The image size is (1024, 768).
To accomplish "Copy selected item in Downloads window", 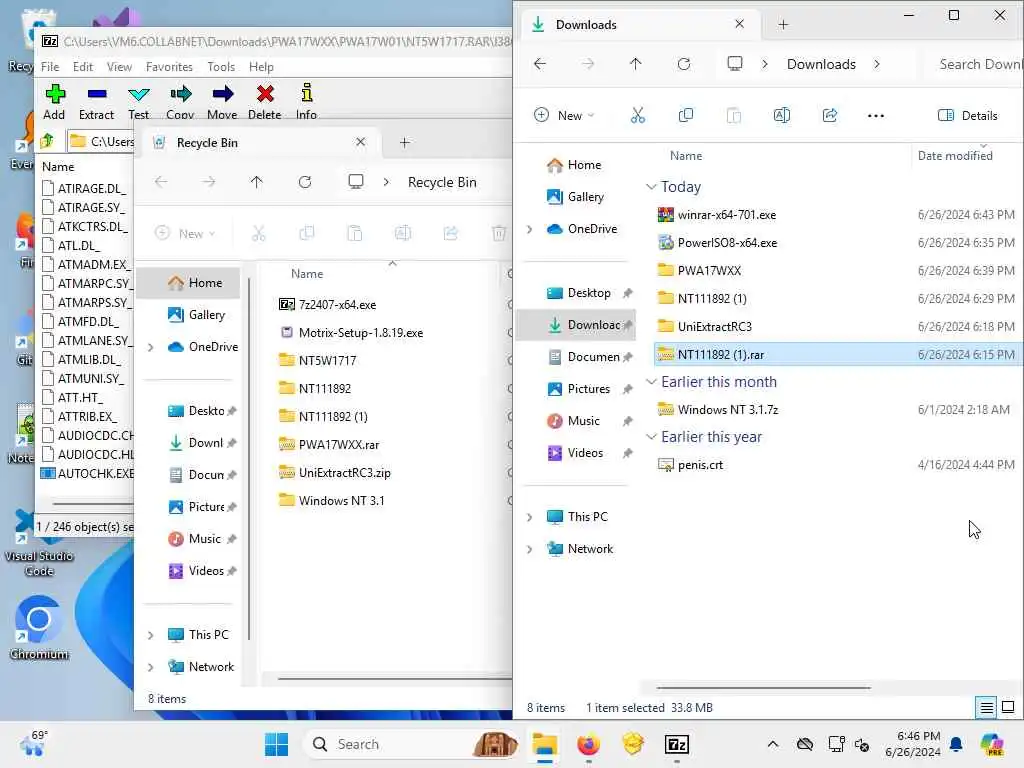I will [x=686, y=116].
